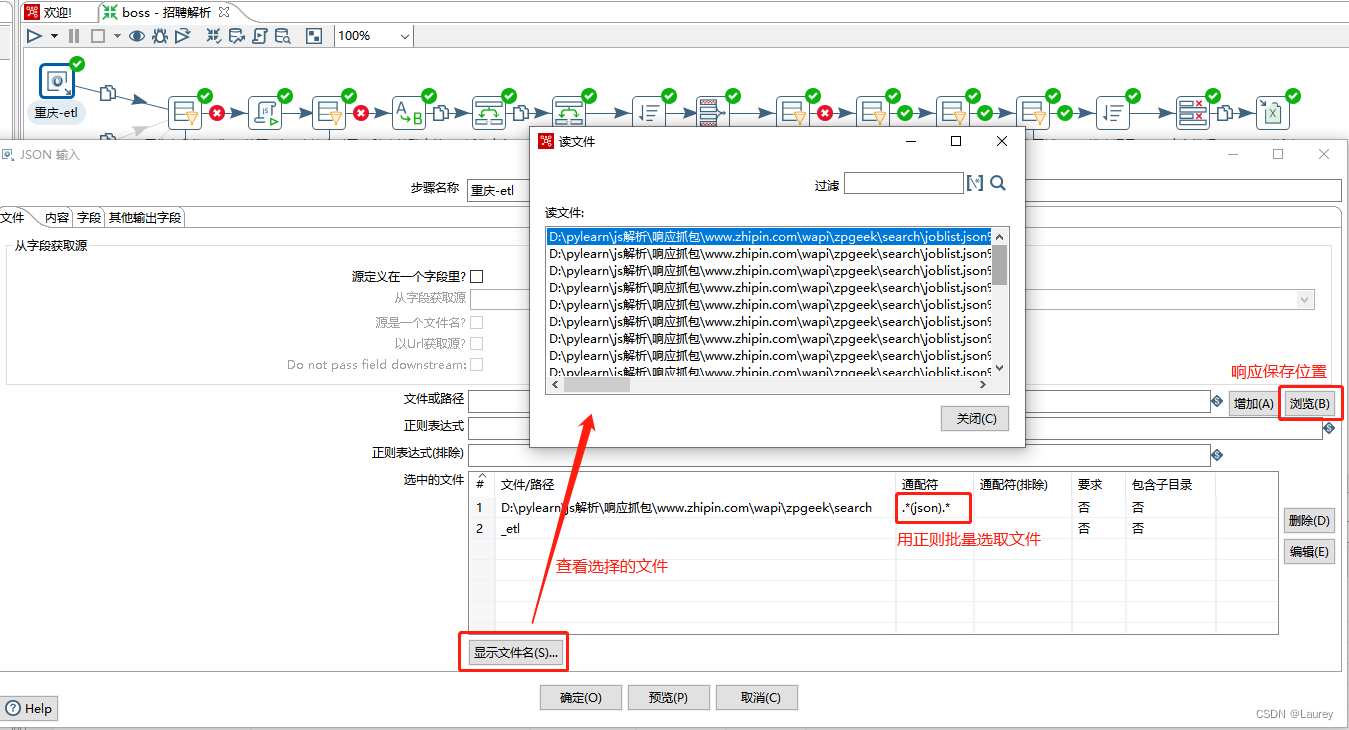Run impact analysis on database icon
The image size is (1349, 730).
click(x=237, y=36)
